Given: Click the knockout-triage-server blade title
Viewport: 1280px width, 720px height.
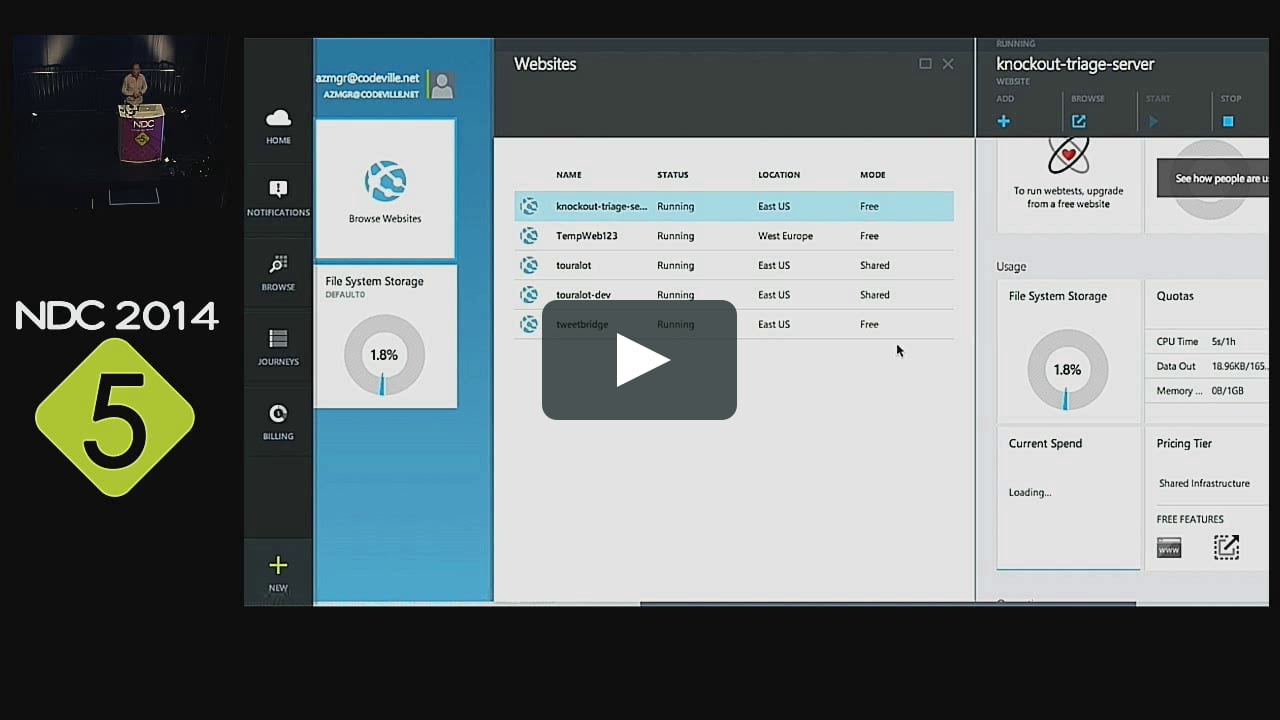Looking at the screenshot, I should pyautogui.click(x=1075, y=64).
